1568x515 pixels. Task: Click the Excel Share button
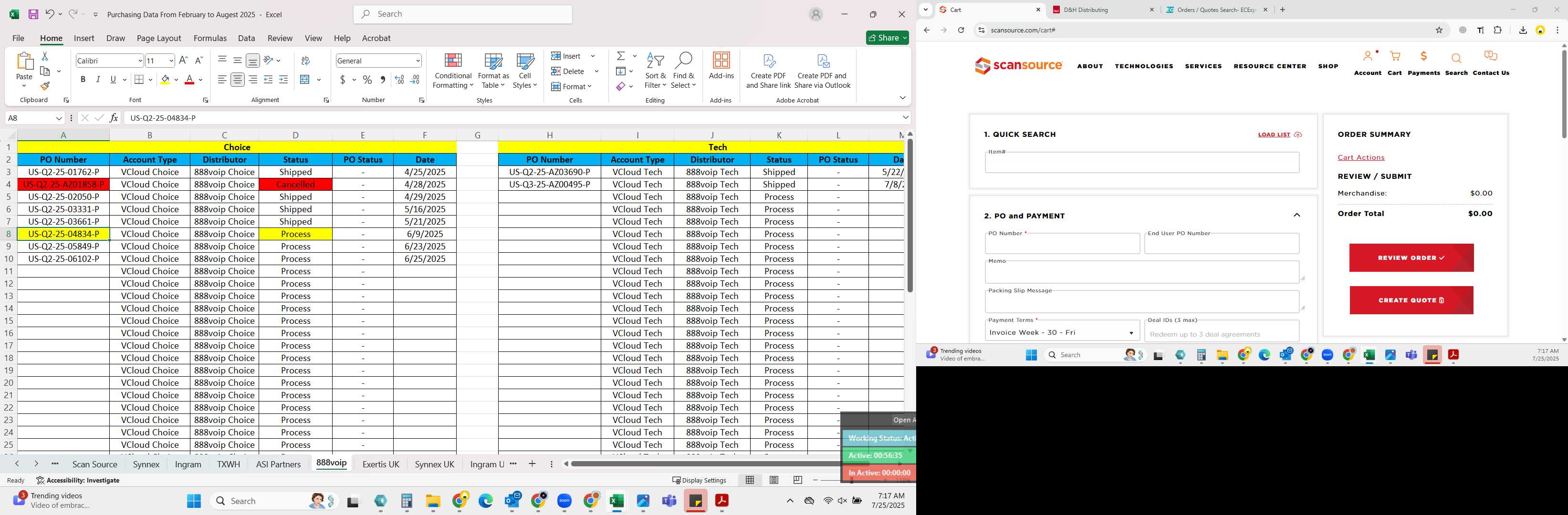pos(887,38)
